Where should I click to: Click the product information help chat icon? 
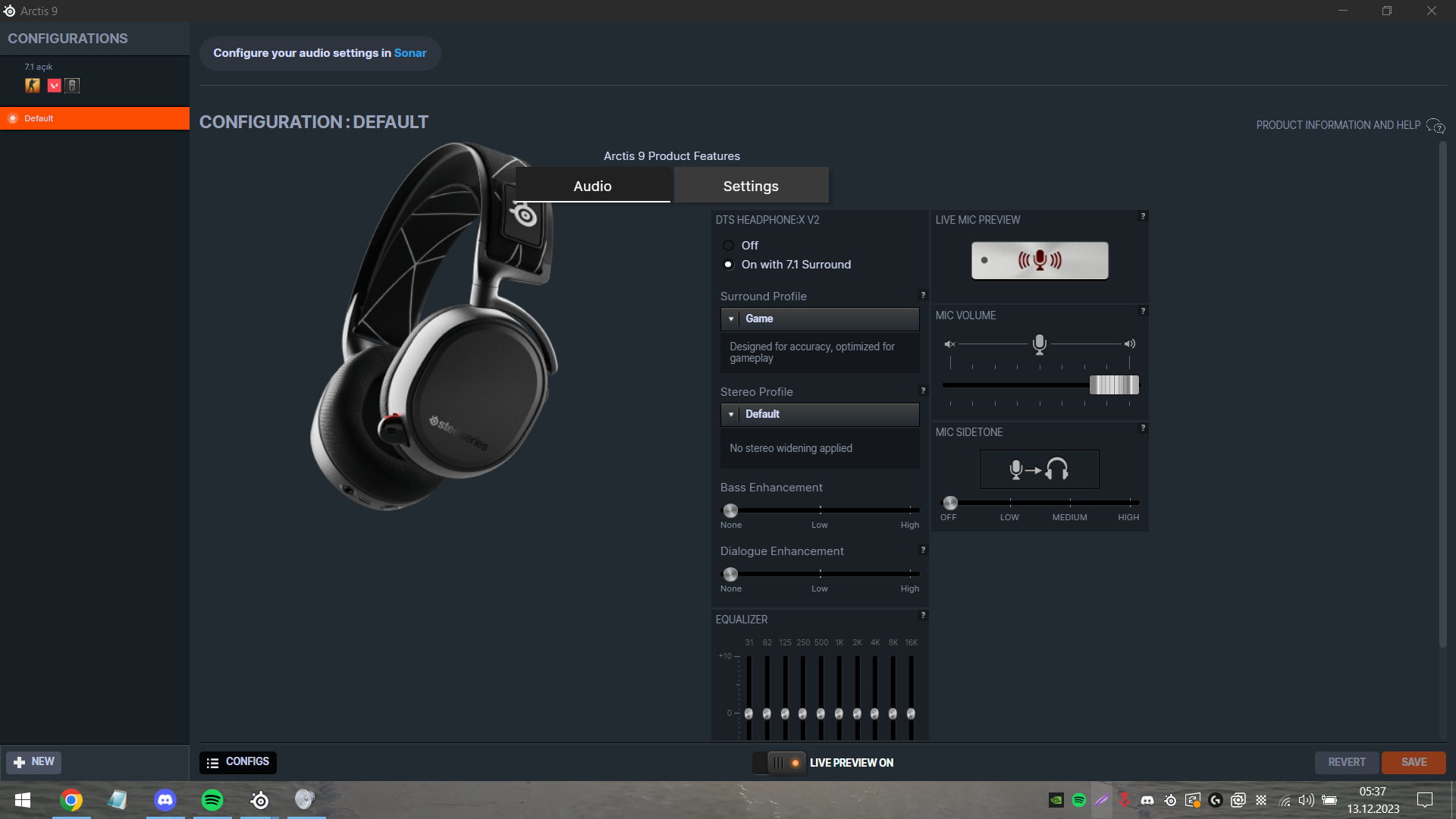click(x=1436, y=125)
